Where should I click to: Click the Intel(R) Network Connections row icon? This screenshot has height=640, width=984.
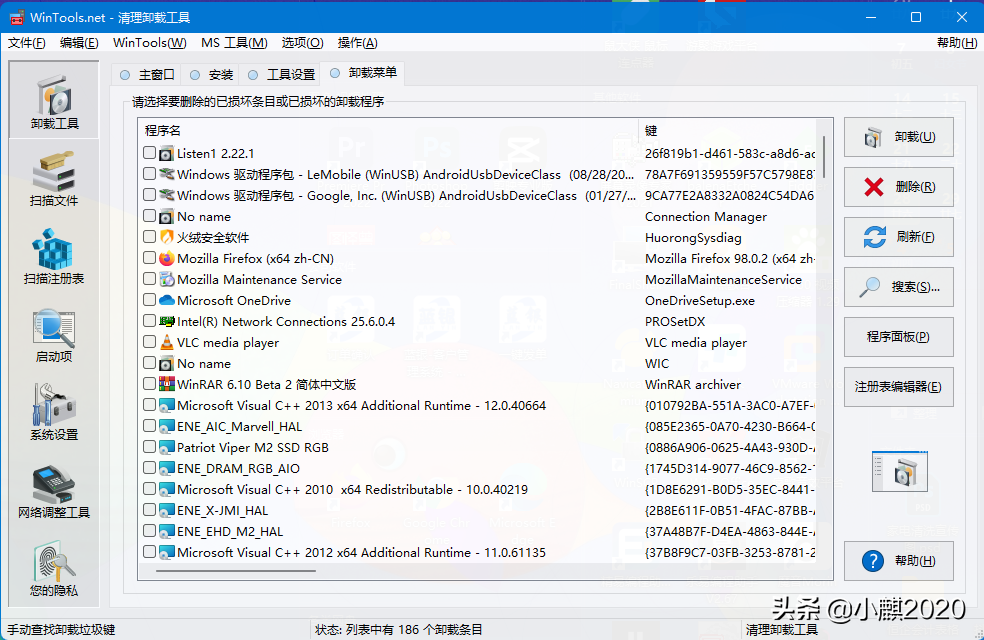(x=166, y=321)
